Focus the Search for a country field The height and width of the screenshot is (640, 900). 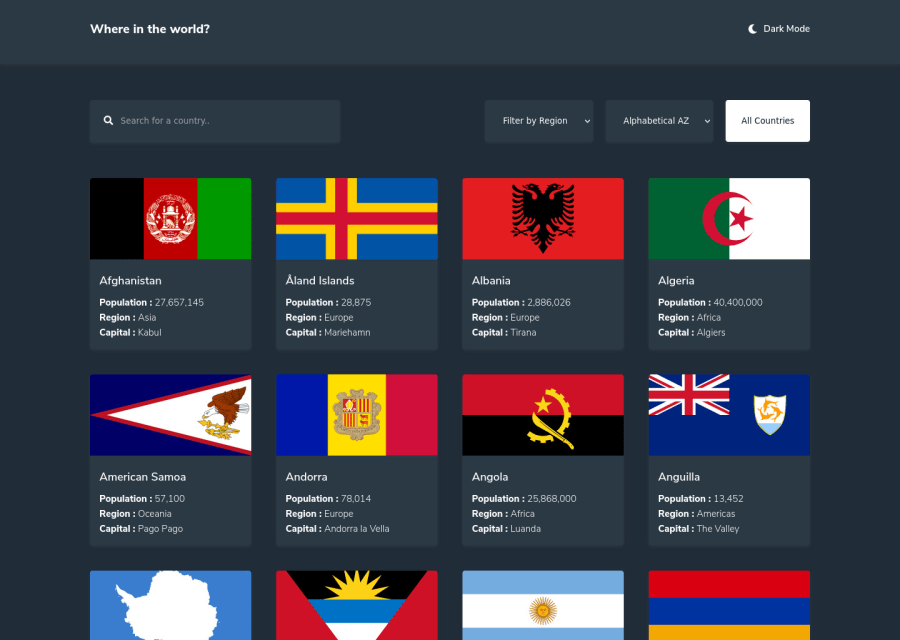coord(215,121)
